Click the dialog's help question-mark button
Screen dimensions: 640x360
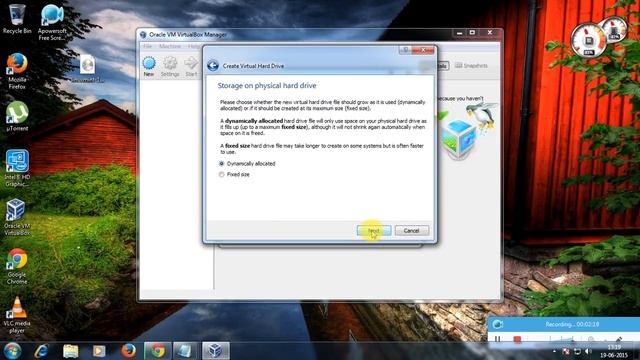click(405, 50)
